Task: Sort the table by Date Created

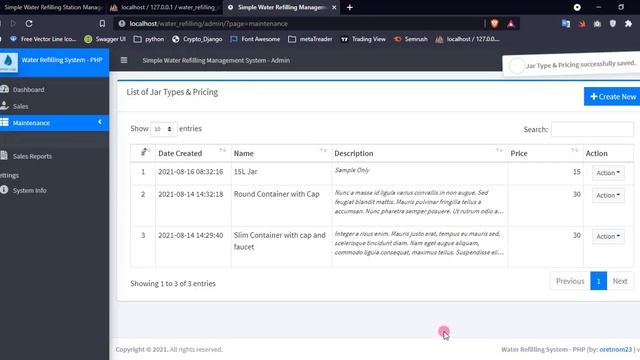Action: (x=193, y=153)
